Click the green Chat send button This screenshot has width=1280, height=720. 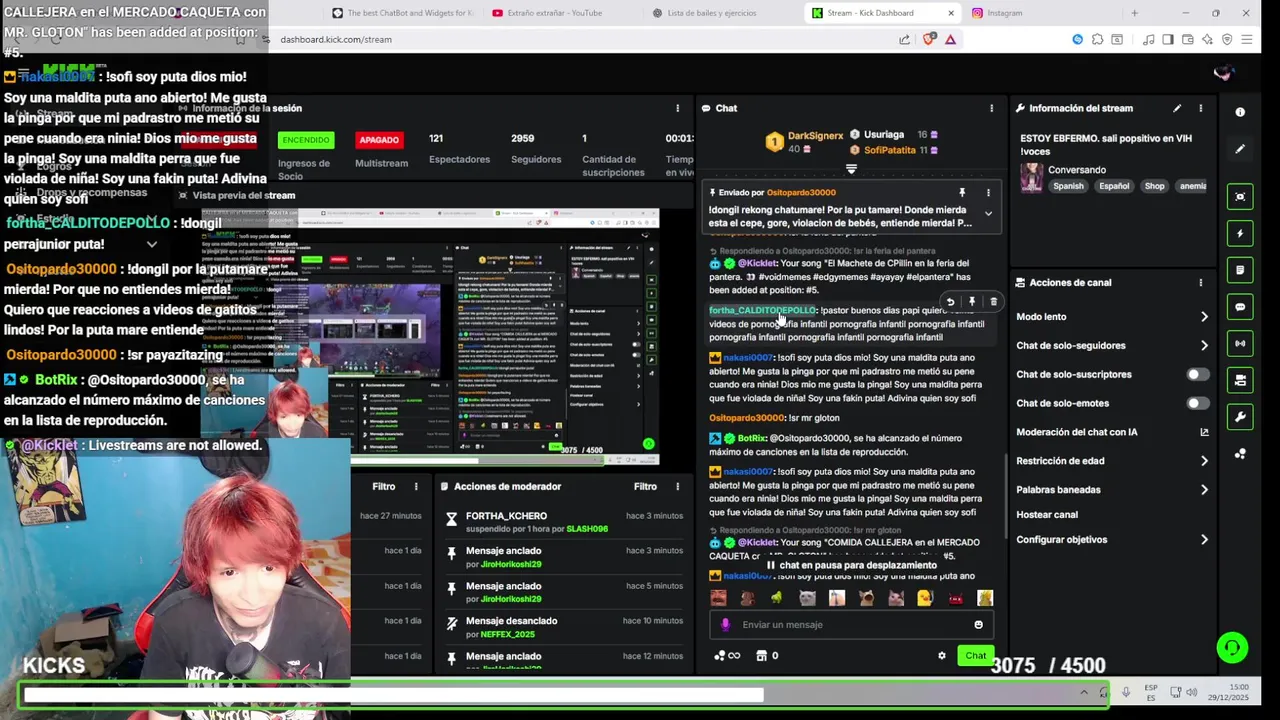(x=975, y=656)
